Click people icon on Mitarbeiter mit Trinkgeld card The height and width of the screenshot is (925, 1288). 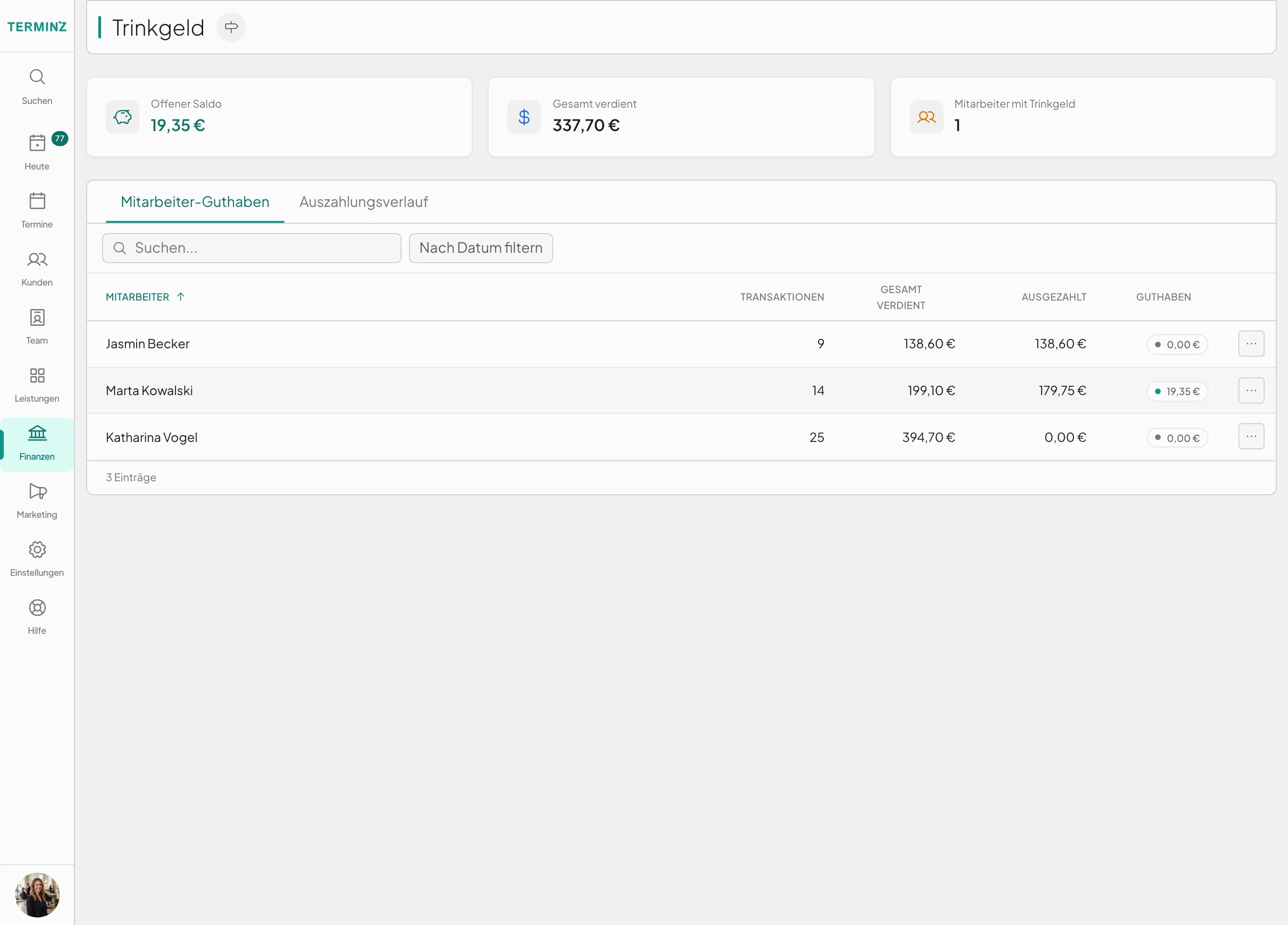pyautogui.click(x=926, y=117)
